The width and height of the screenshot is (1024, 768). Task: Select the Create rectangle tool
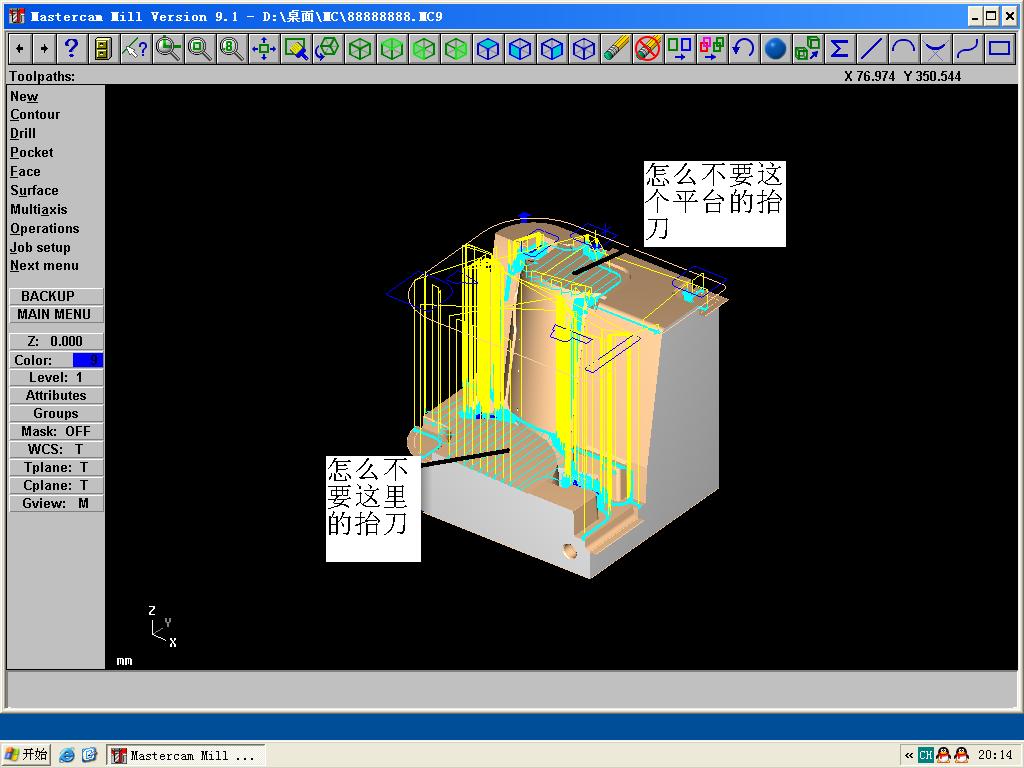point(999,48)
